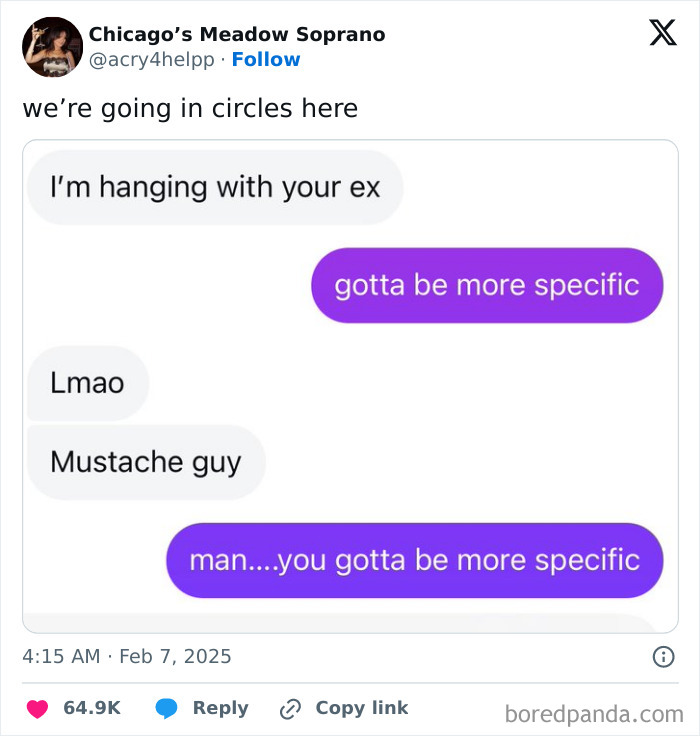Click the 64.9K likes count
The image size is (700, 736).
[92, 708]
